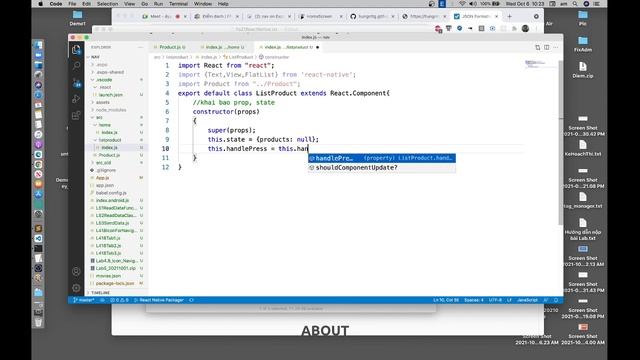Open the Manage gear in activity bar
640x360 pixels.
(76, 288)
